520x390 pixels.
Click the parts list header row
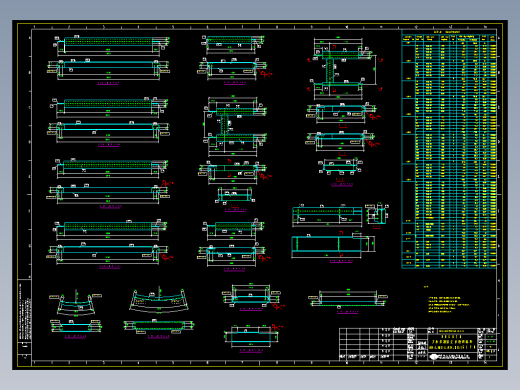449,37
